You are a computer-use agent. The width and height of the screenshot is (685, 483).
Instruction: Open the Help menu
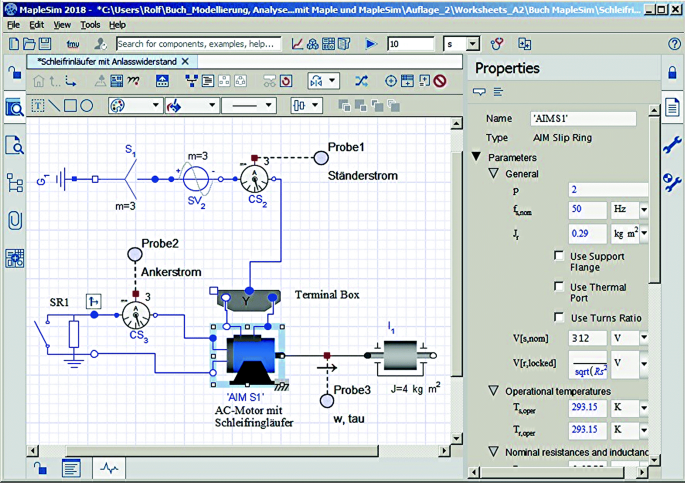pos(117,25)
